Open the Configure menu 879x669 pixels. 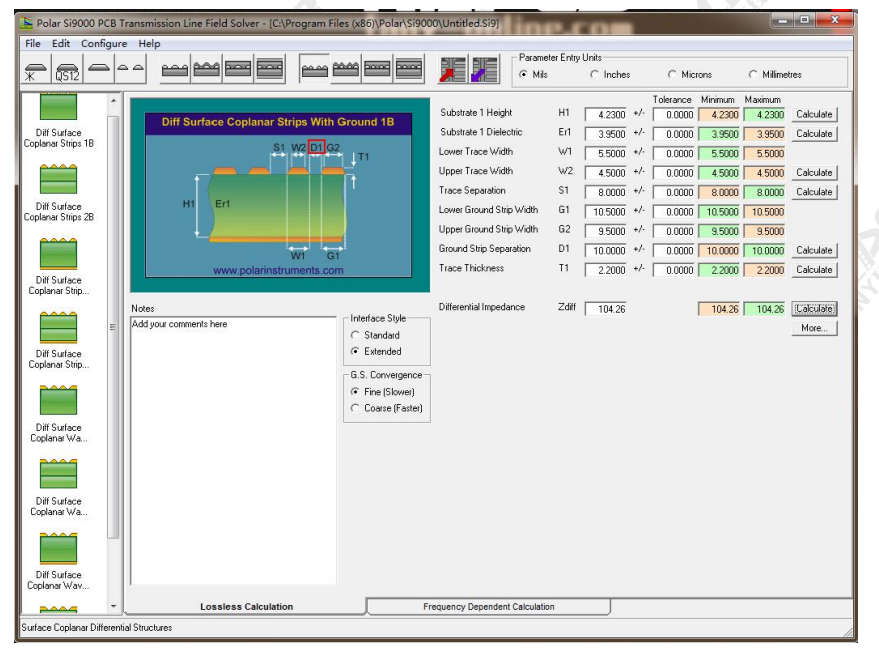point(104,44)
